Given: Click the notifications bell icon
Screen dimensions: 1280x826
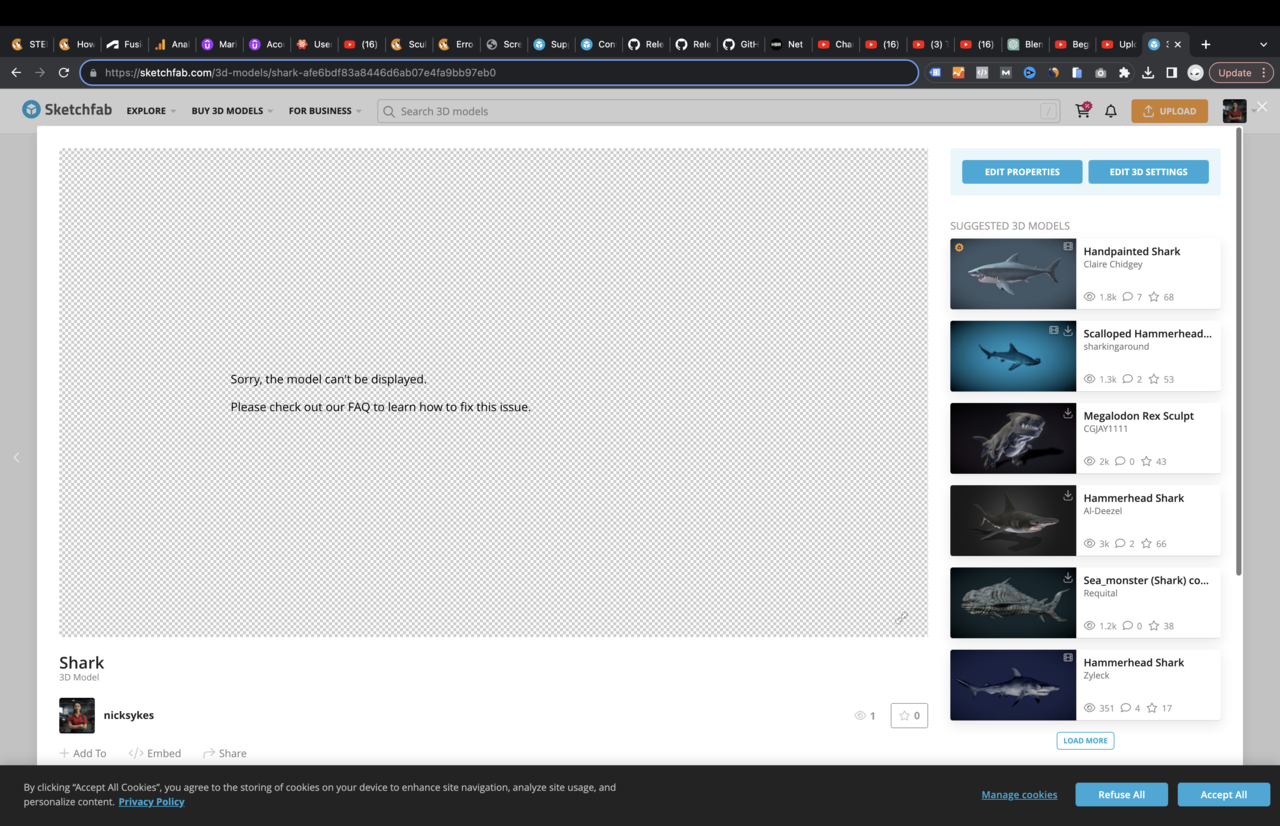Looking at the screenshot, I should [1110, 111].
